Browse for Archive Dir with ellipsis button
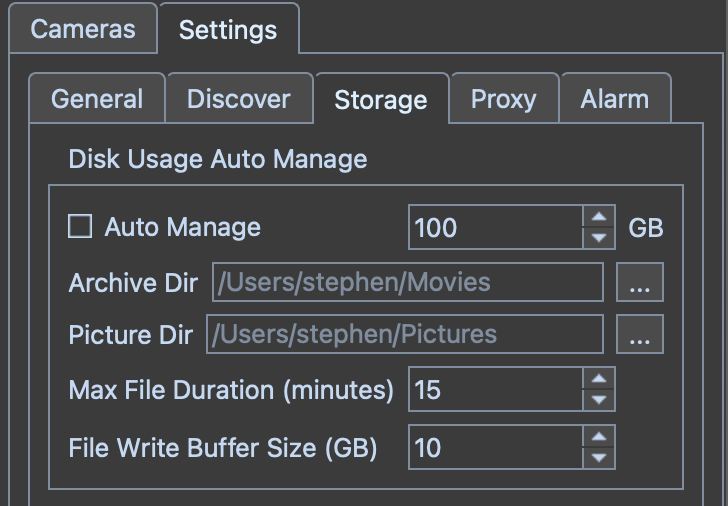Screen dimensions: 728x506 coord(640,282)
